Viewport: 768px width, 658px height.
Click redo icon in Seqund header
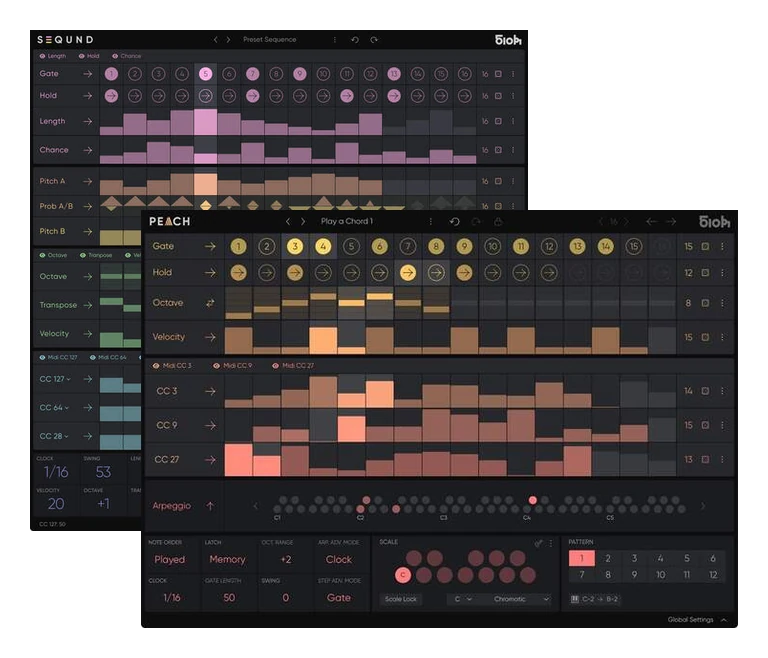click(x=374, y=40)
